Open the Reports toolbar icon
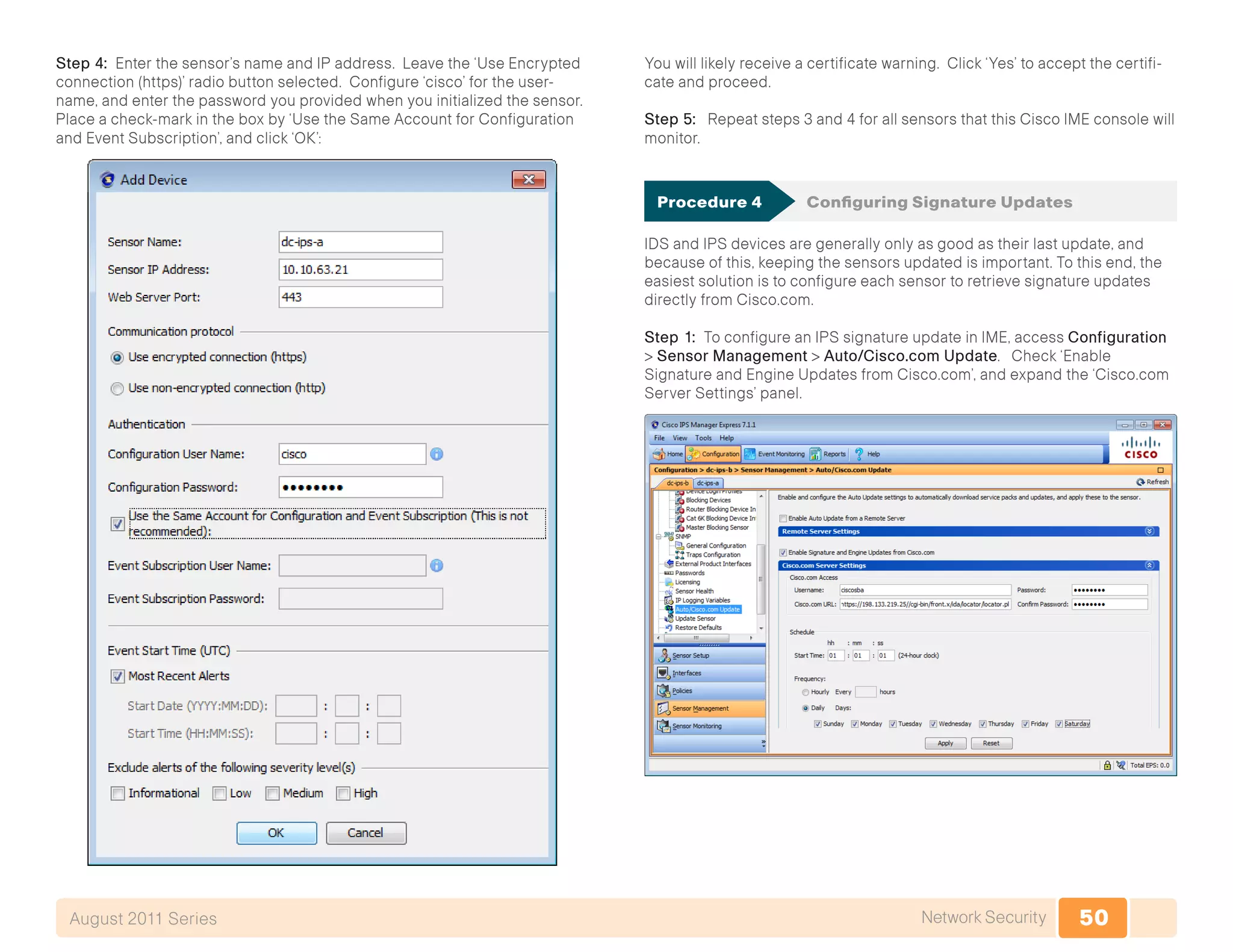 815,454
